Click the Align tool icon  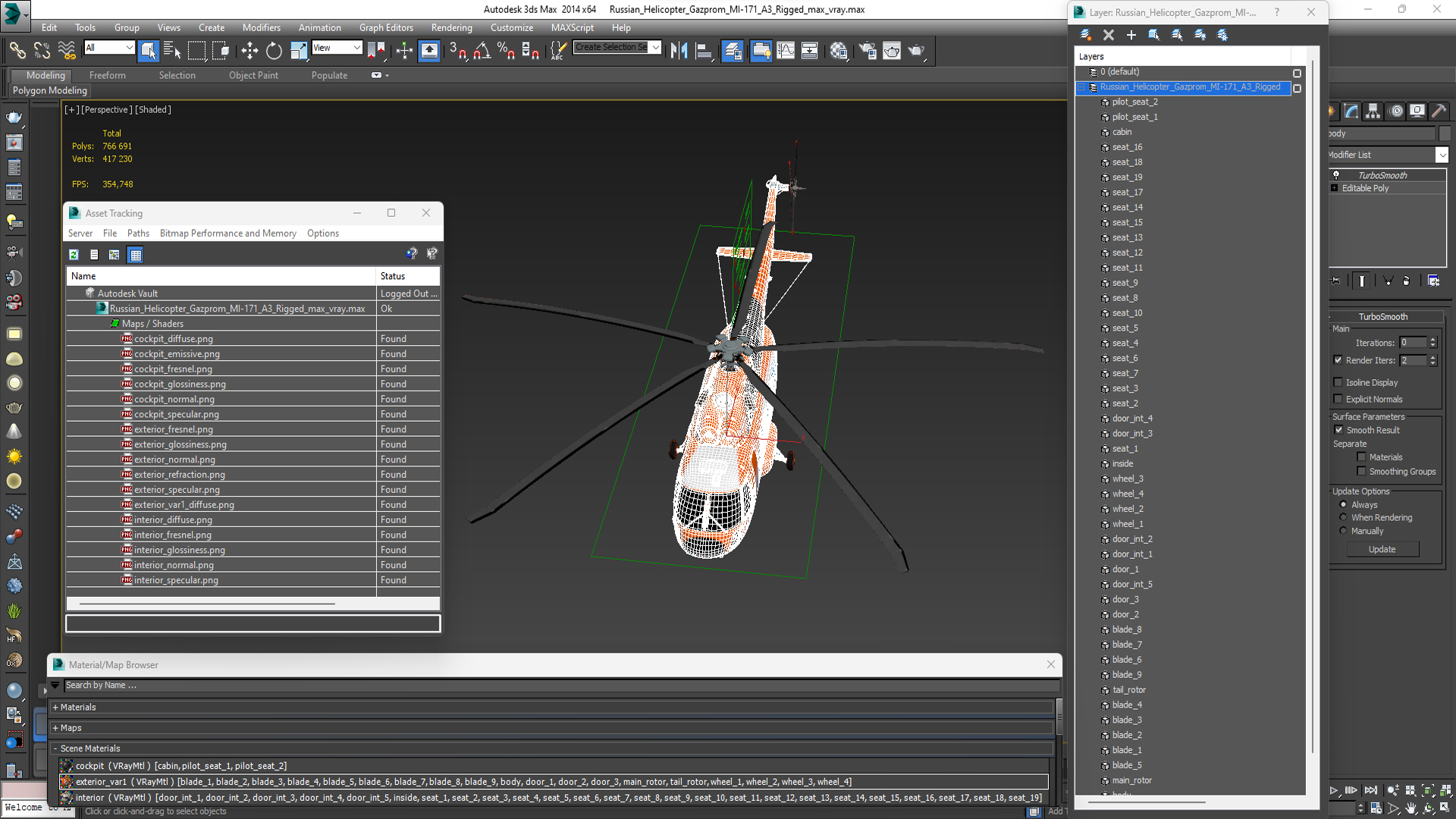704,51
